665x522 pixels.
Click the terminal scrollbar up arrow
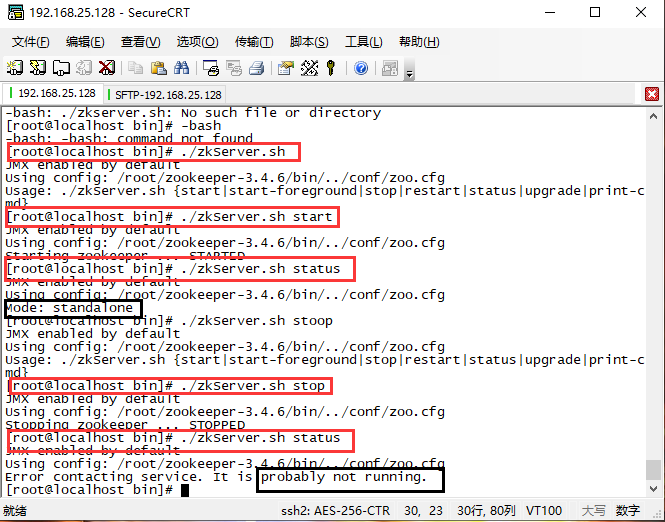pos(653,116)
